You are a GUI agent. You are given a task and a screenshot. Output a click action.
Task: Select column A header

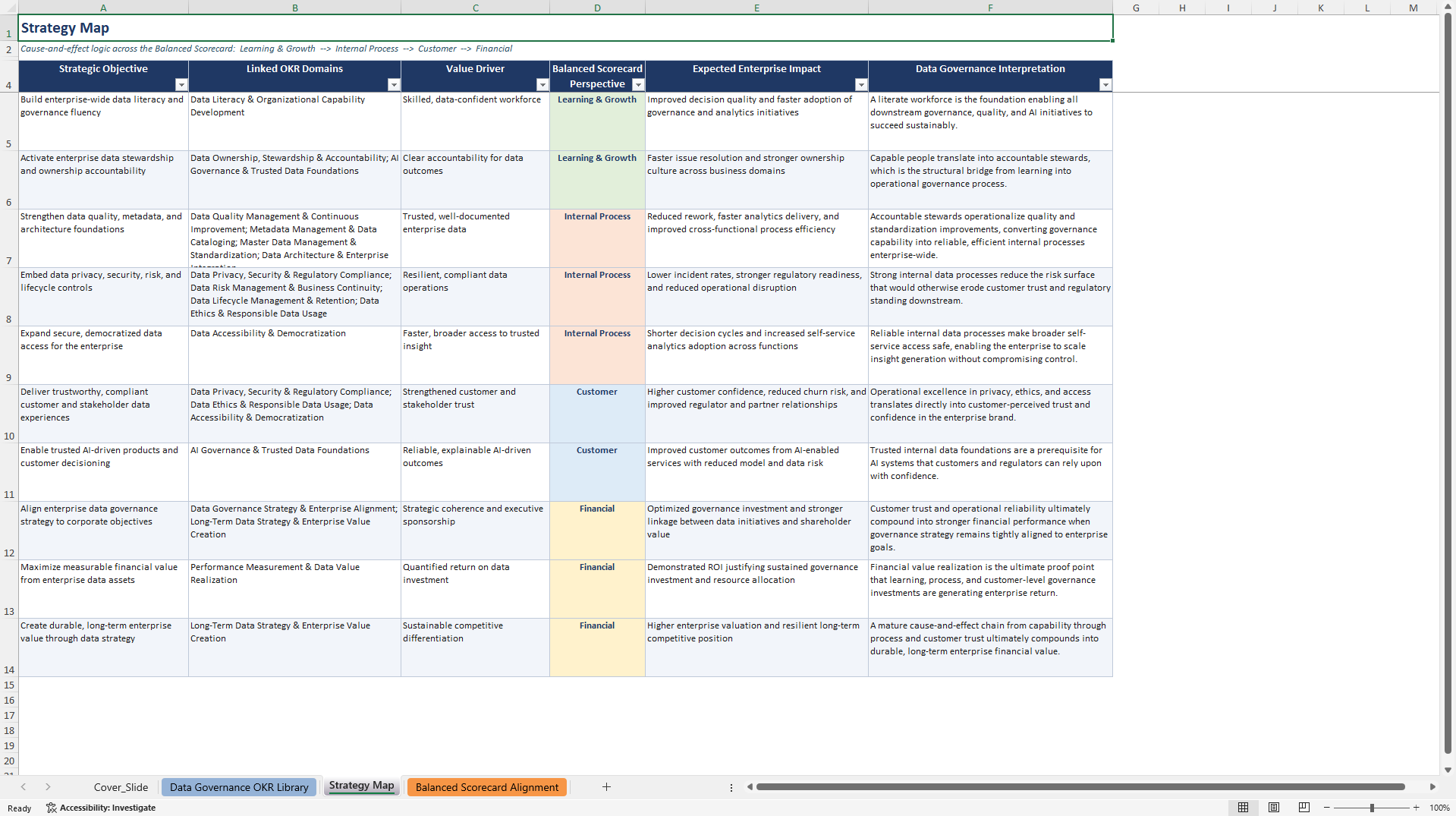click(103, 8)
